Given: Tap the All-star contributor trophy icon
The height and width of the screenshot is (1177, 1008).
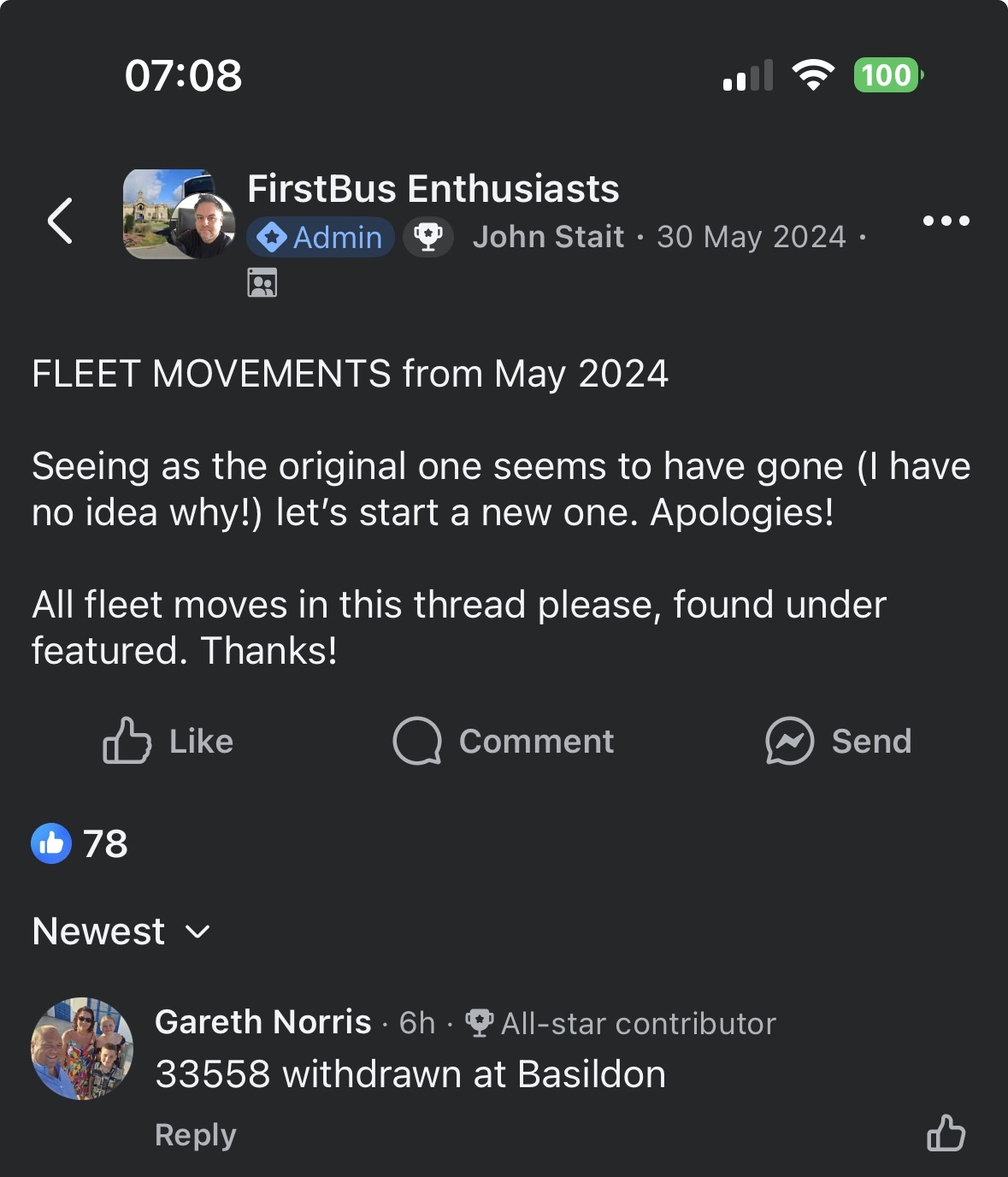Looking at the screenshot, I should pyautogui.click(x=479, y=1023).
